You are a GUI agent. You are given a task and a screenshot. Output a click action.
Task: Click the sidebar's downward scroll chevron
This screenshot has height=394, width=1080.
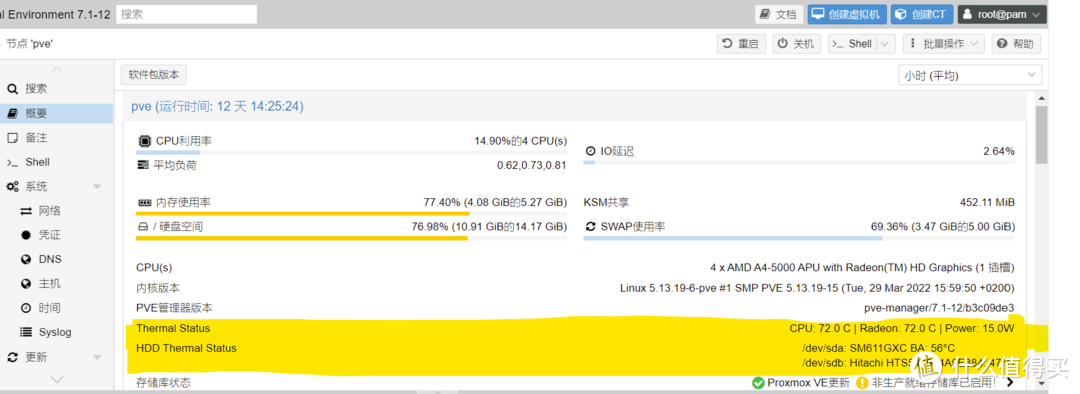pyautogui.click(x=57, y=380)
